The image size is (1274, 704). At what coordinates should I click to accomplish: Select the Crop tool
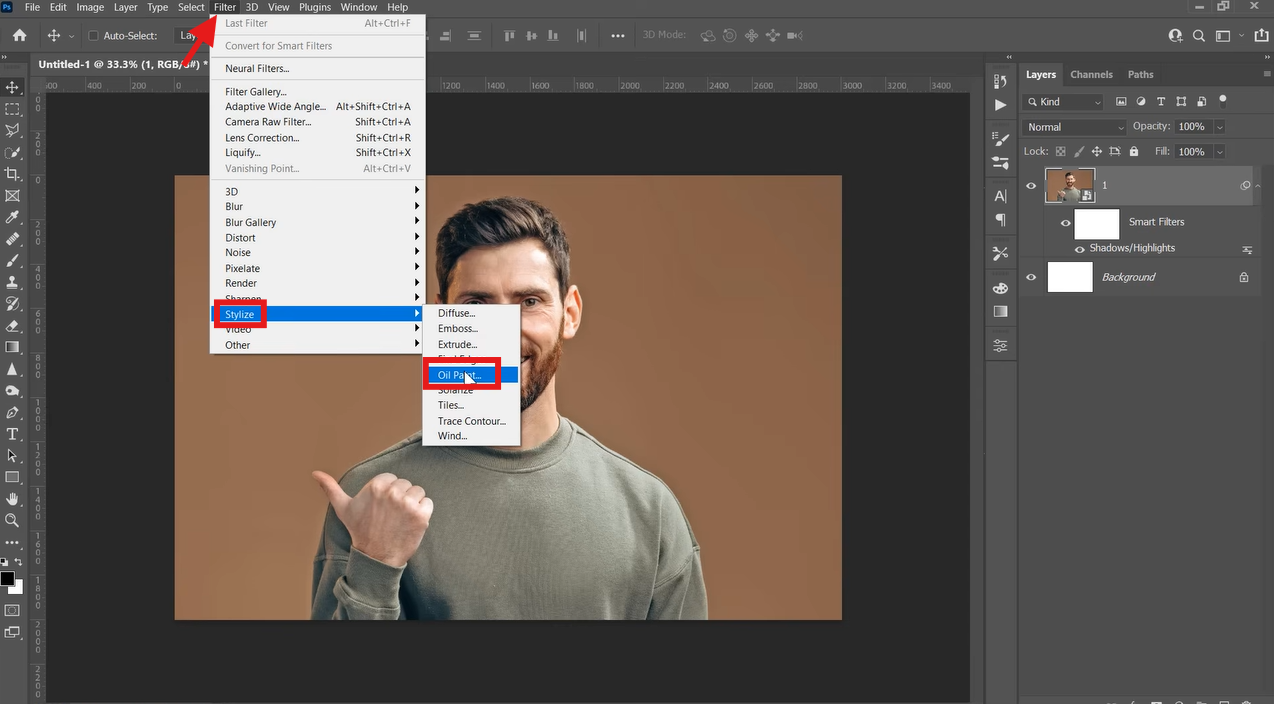tap(12, 174)
